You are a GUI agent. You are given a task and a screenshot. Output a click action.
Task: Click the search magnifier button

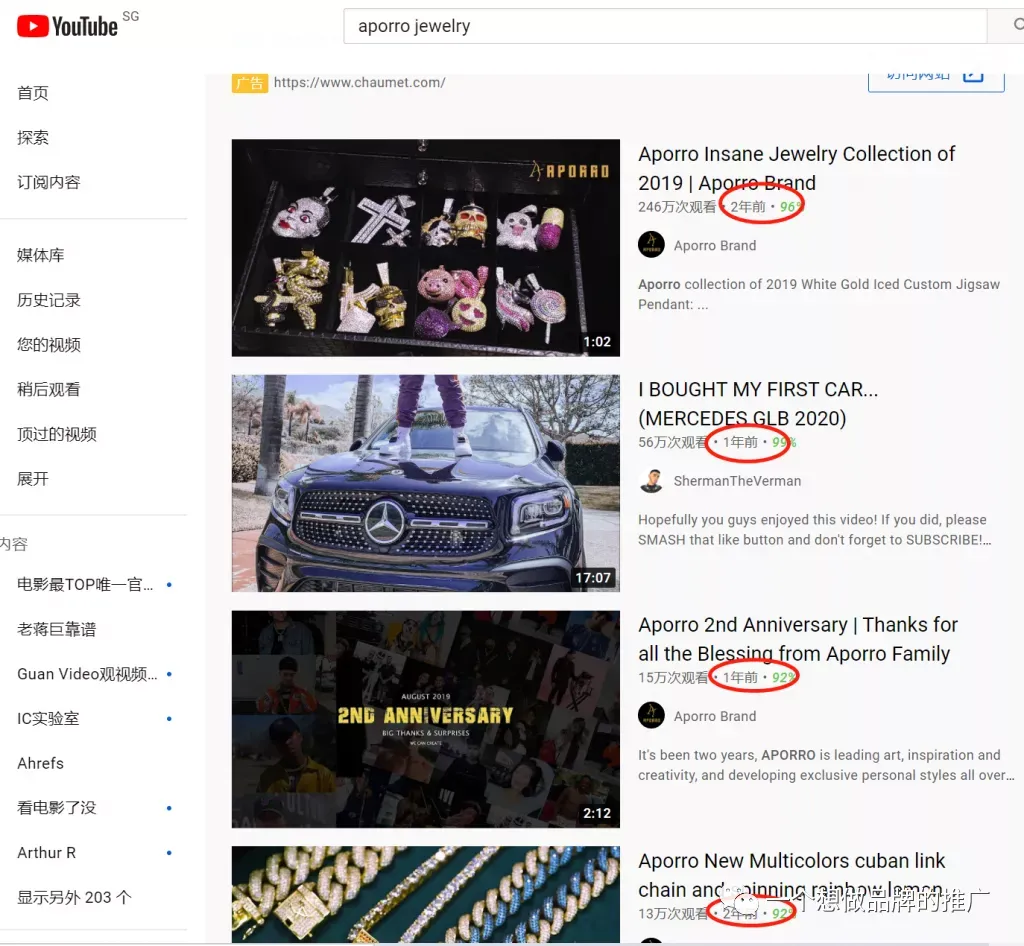coord(1016,25)
